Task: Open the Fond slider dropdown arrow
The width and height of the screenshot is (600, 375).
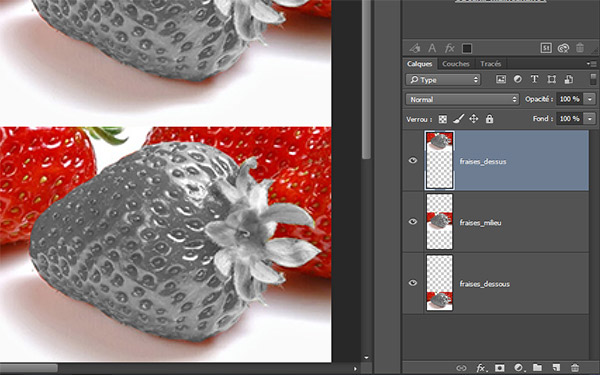Action: [590, 119]
